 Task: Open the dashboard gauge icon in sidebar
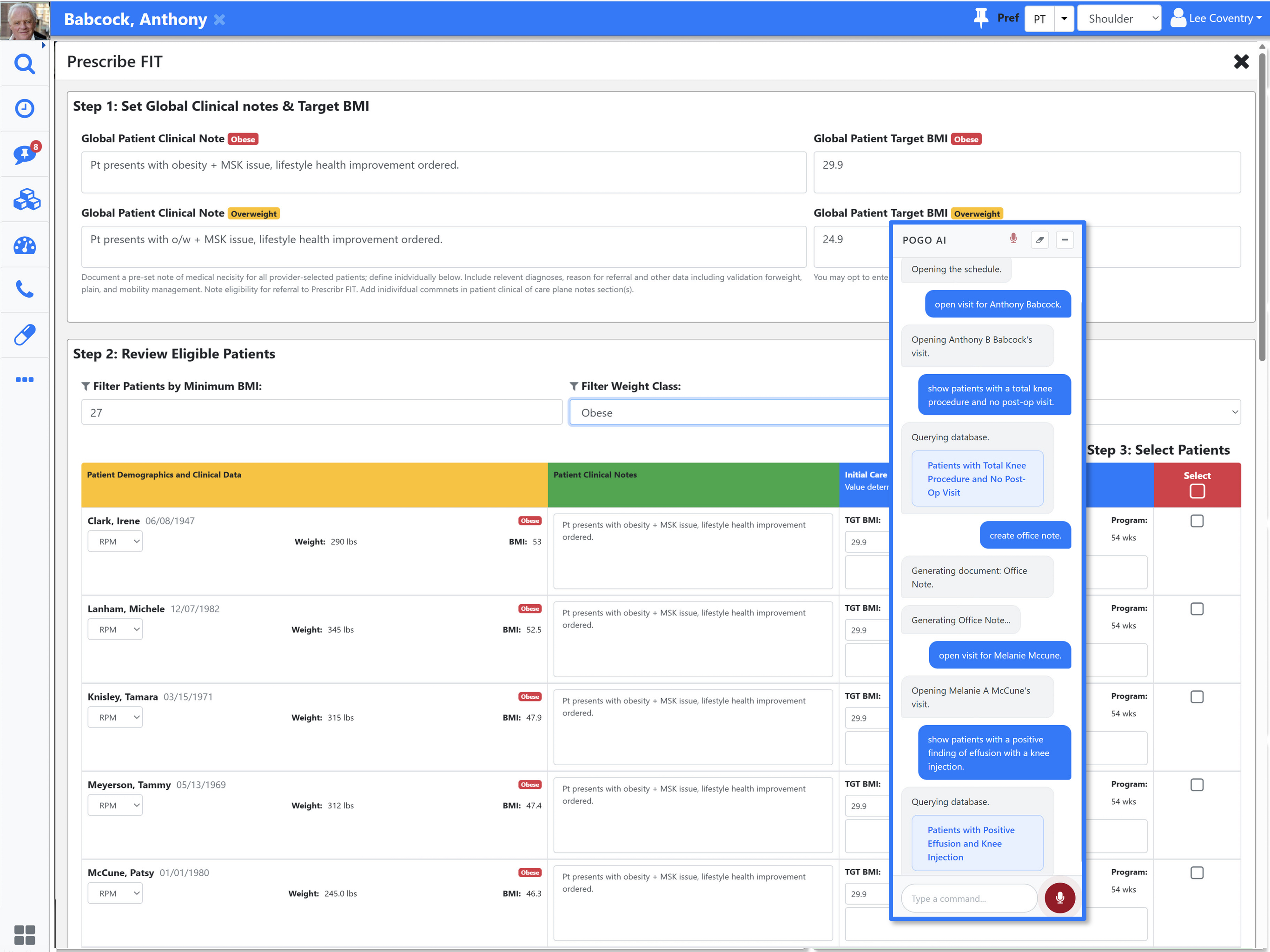(x=25, y=246)
